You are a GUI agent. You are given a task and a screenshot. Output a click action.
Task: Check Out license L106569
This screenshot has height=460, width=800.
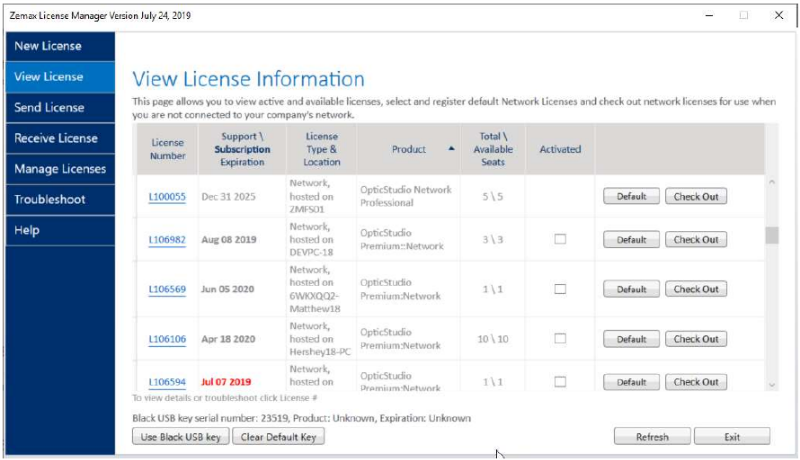click(696, 289)
